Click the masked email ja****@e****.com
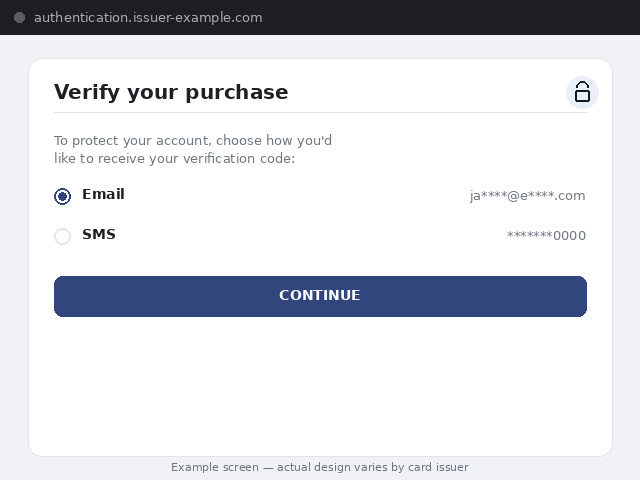Image resolution: width=640 pixels, height=480 pixels. coord(527,196)
